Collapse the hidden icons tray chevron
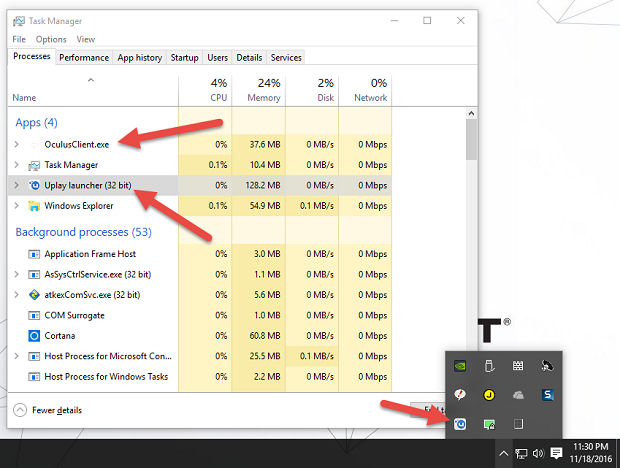Image resolution: width=620 pixels, height=468 pixels. (503, 453)
